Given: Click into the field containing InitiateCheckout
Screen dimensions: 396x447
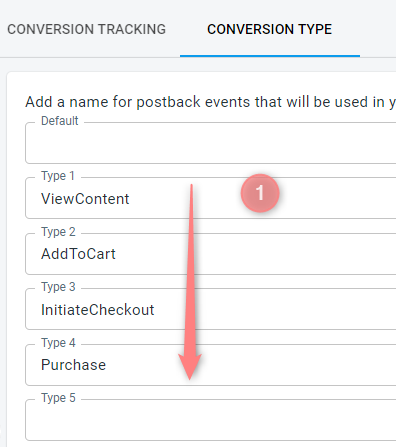Looking at the screenshot, I should coord(211,309).
